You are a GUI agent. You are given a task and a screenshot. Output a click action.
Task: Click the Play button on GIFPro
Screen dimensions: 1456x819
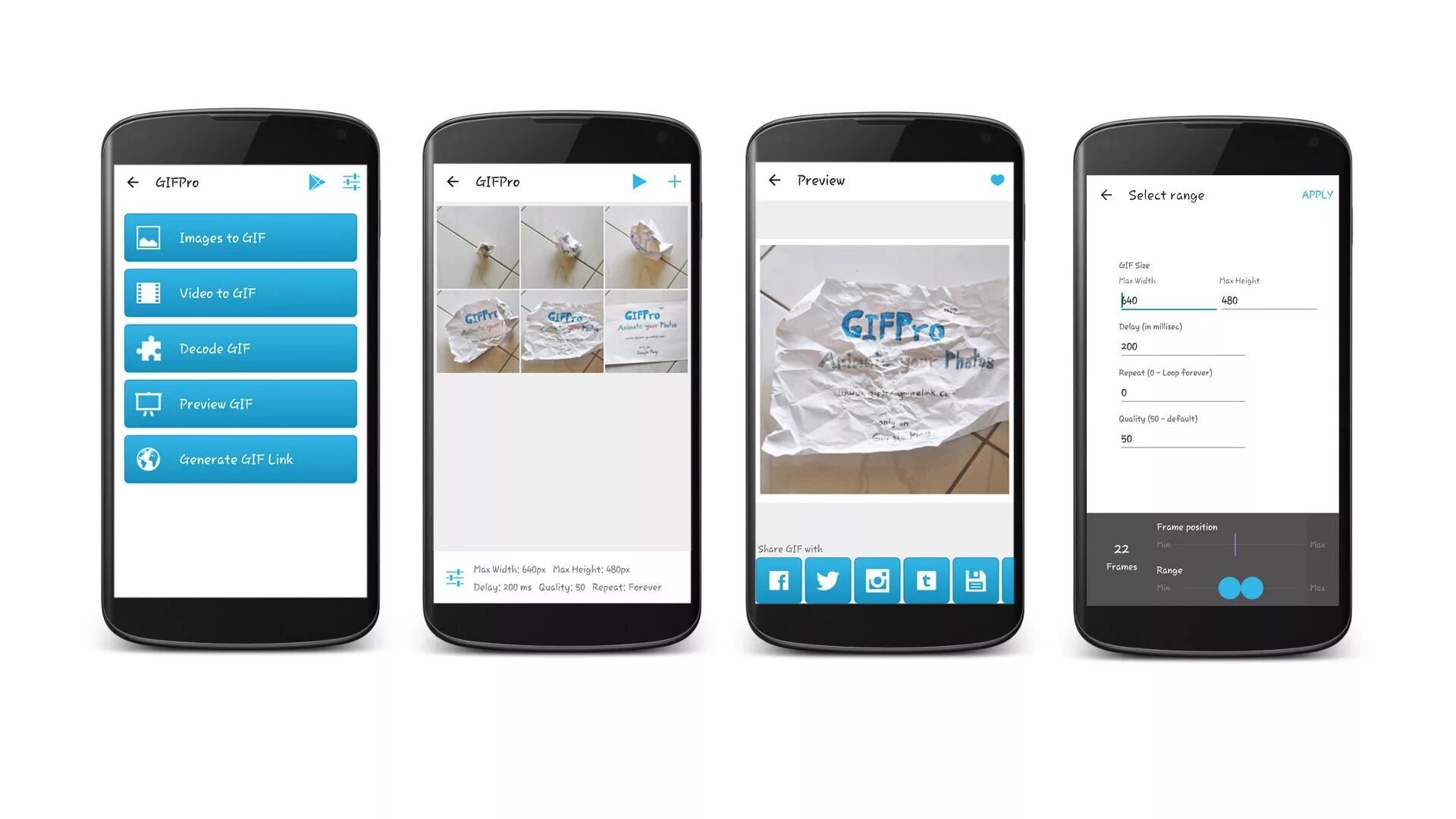[x=639, y=181]
